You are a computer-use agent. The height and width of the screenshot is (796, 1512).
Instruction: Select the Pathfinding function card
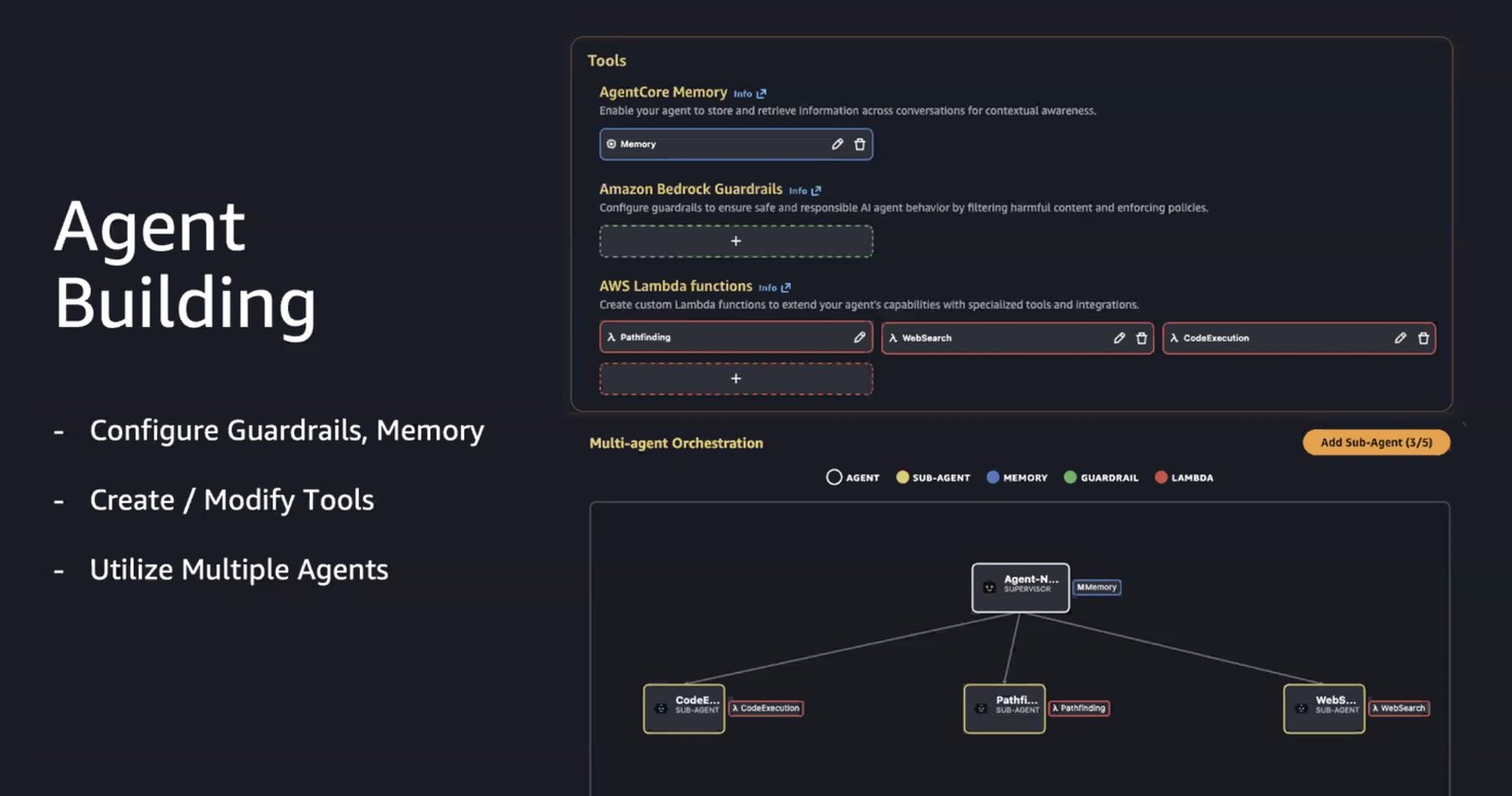(736, 337)
